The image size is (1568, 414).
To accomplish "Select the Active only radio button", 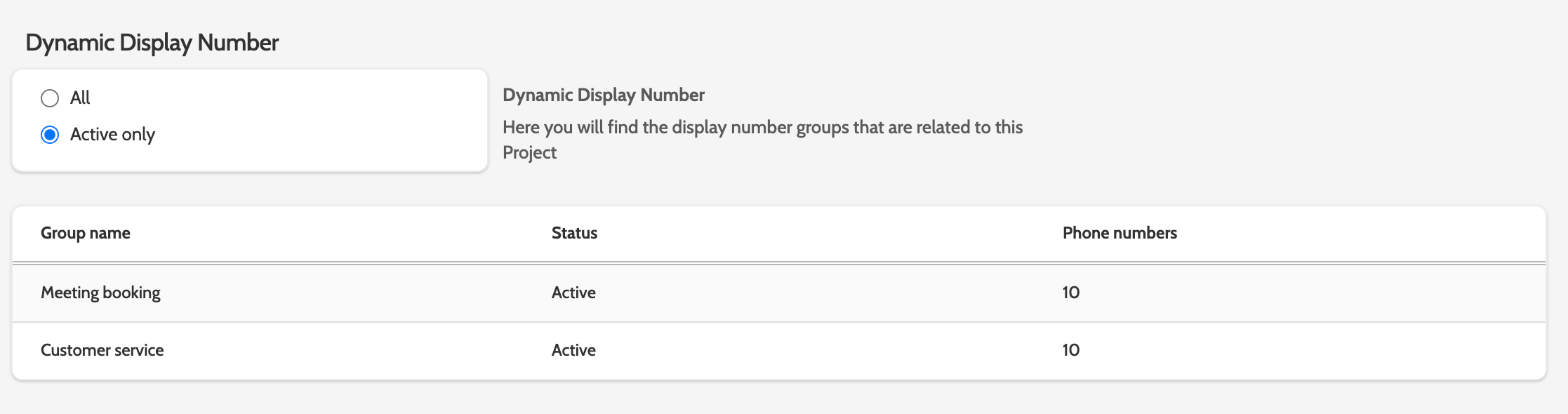I will pos(50,135).
